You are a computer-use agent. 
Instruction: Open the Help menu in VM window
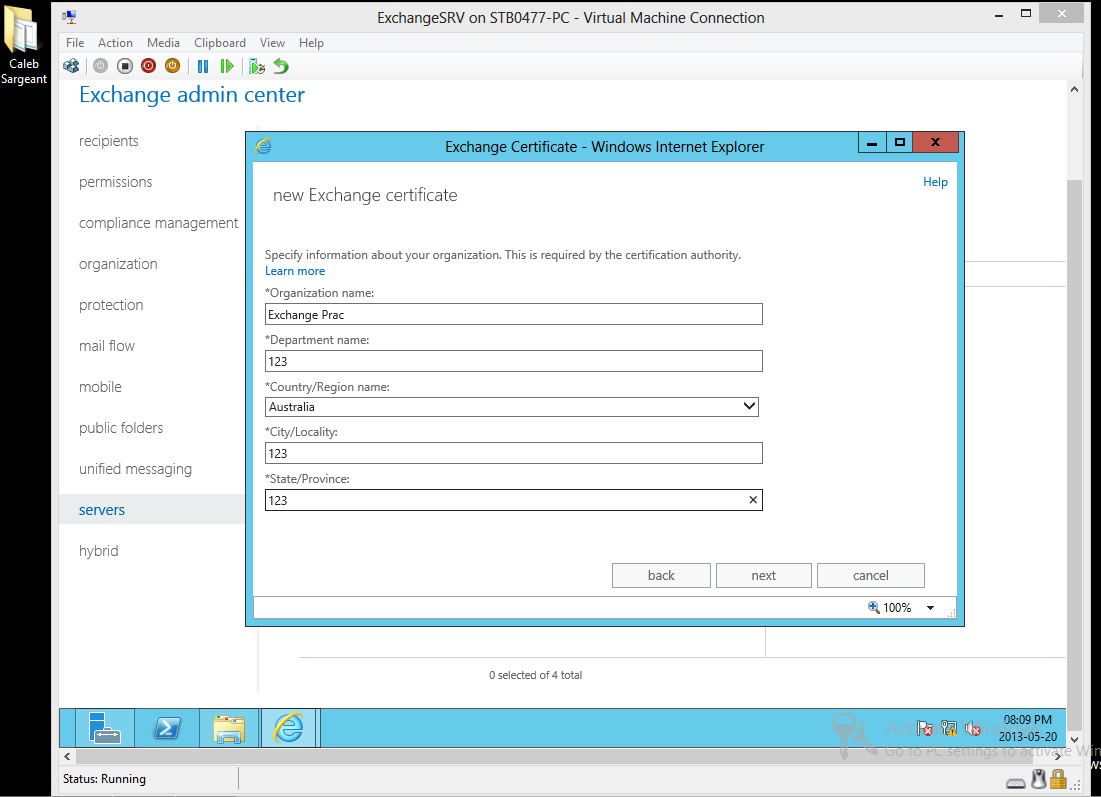pyautogui.click(x=311, y=43)
